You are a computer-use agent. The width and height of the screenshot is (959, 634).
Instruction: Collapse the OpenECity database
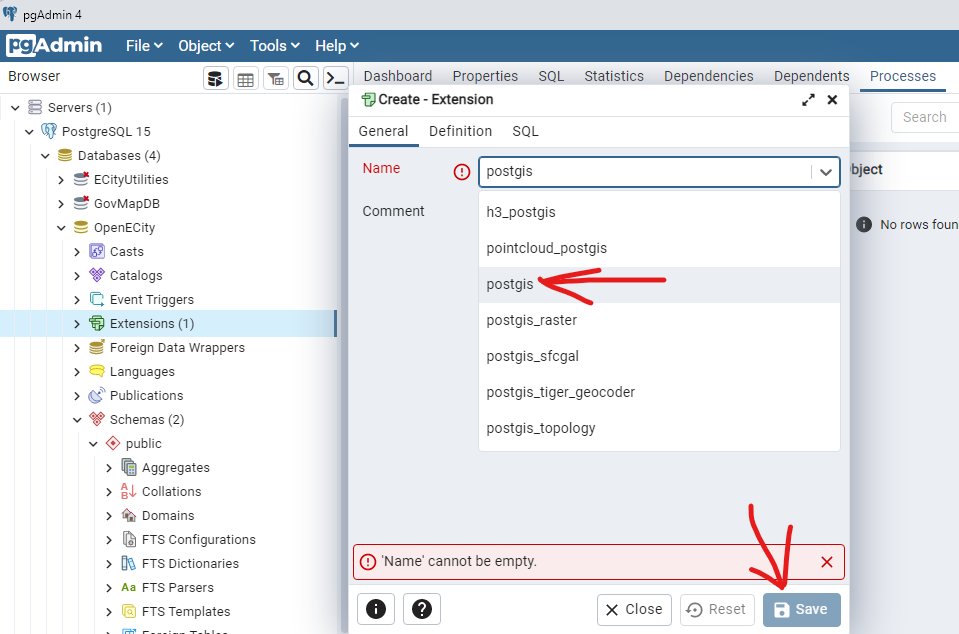[x=61, y=227]
